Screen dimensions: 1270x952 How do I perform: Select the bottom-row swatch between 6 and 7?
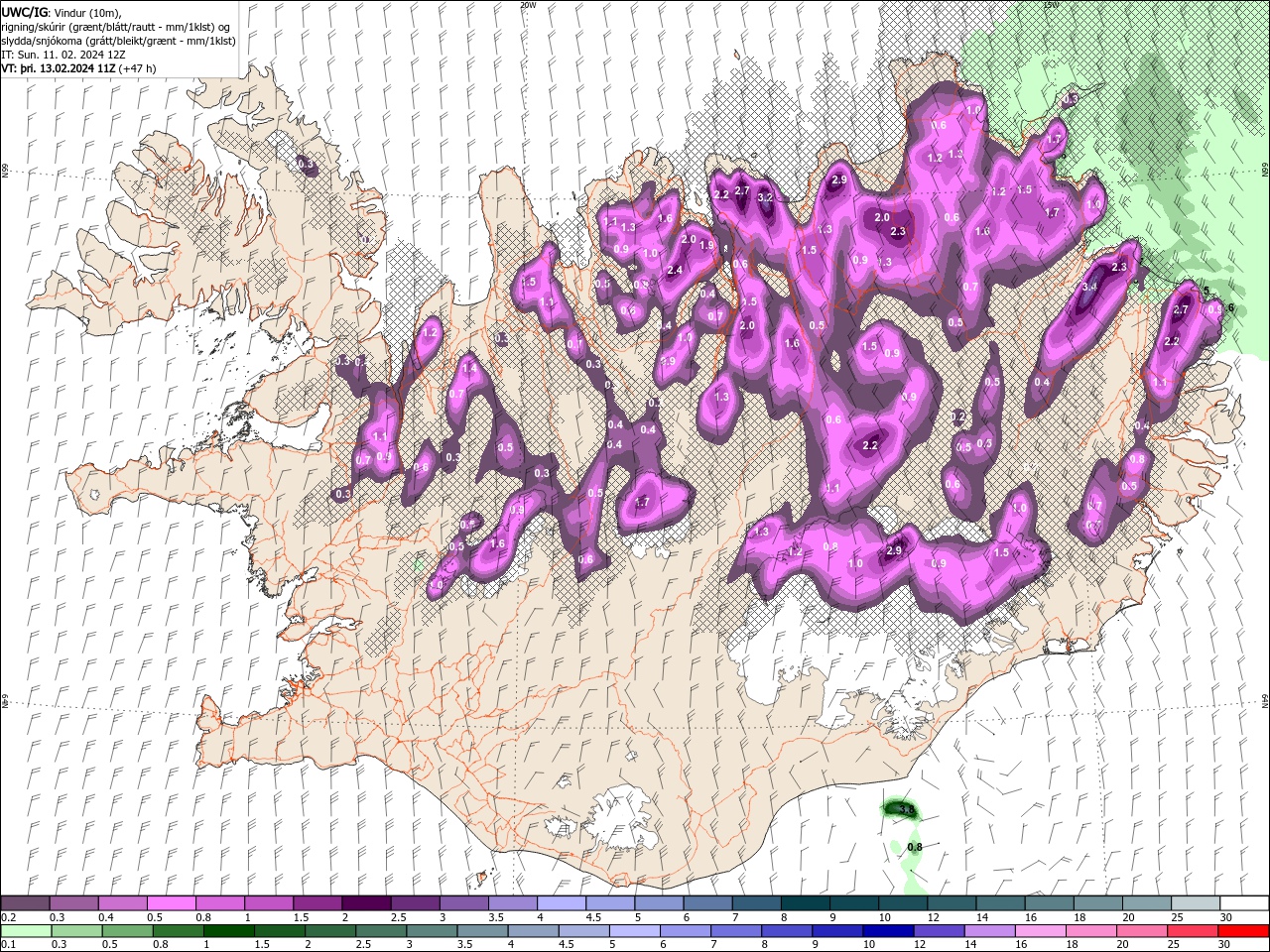pyautogui.click(x=686, y=931)
